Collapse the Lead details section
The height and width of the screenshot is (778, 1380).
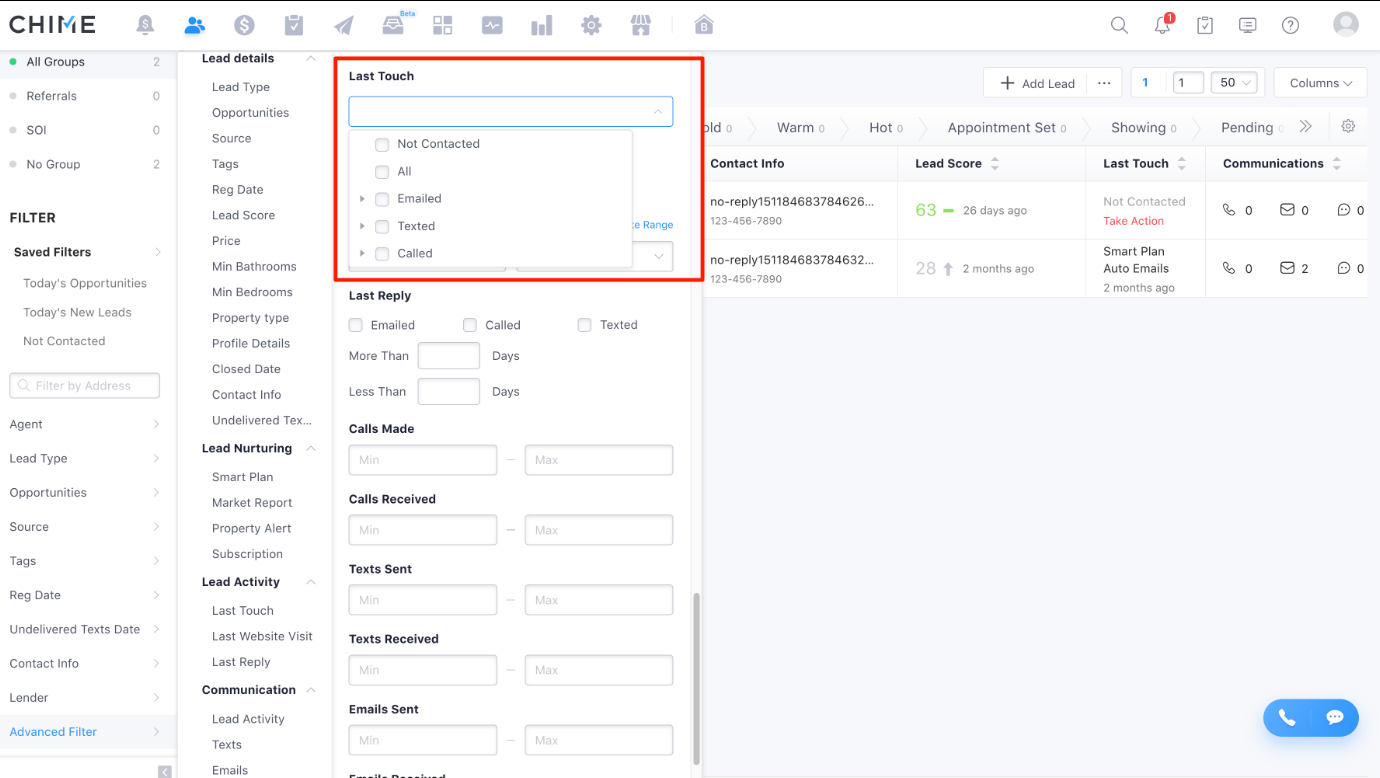point(311,59)
